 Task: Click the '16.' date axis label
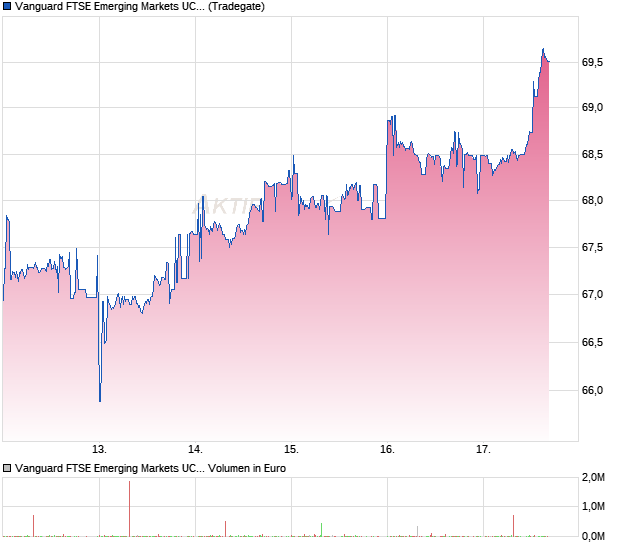[388, 450]
